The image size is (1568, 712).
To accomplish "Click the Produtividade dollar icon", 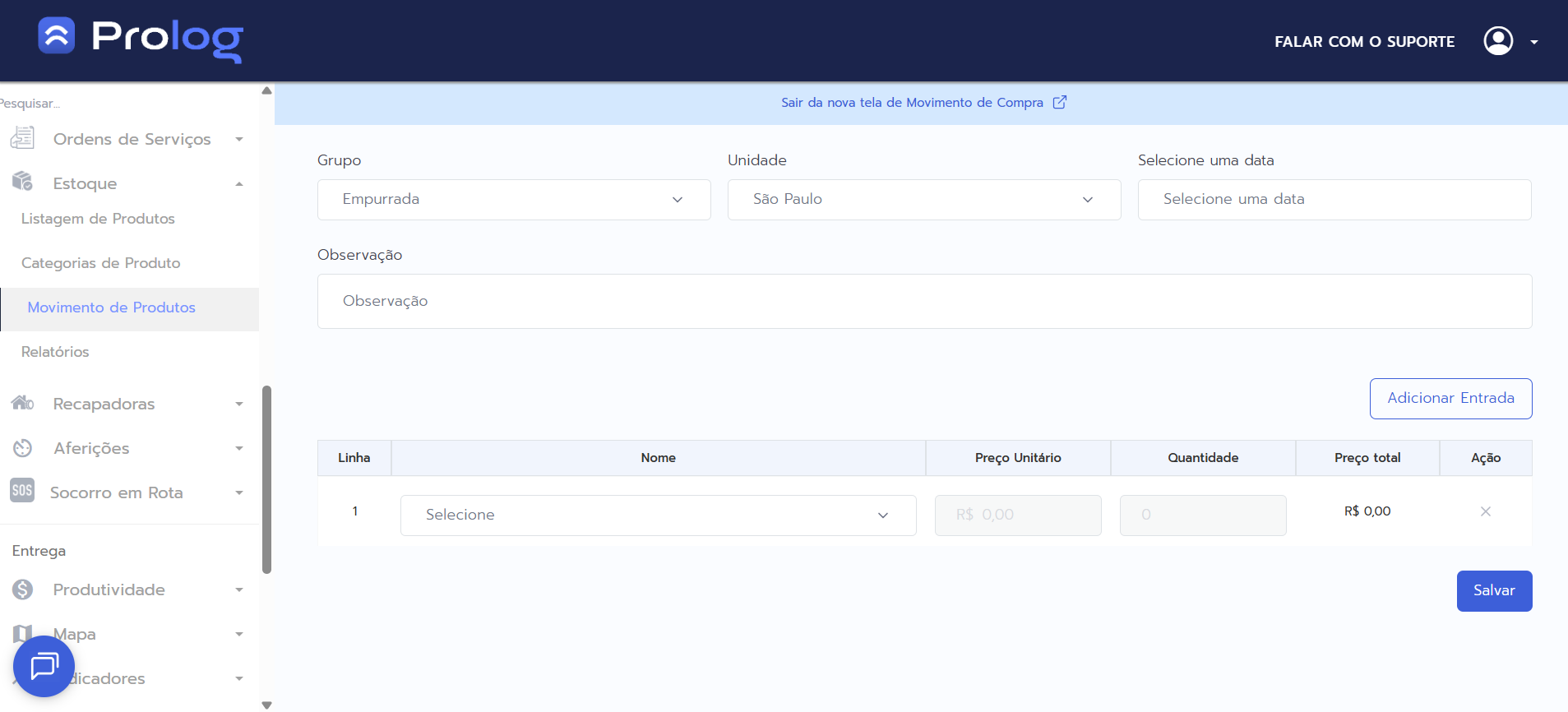I will point(23,589).
